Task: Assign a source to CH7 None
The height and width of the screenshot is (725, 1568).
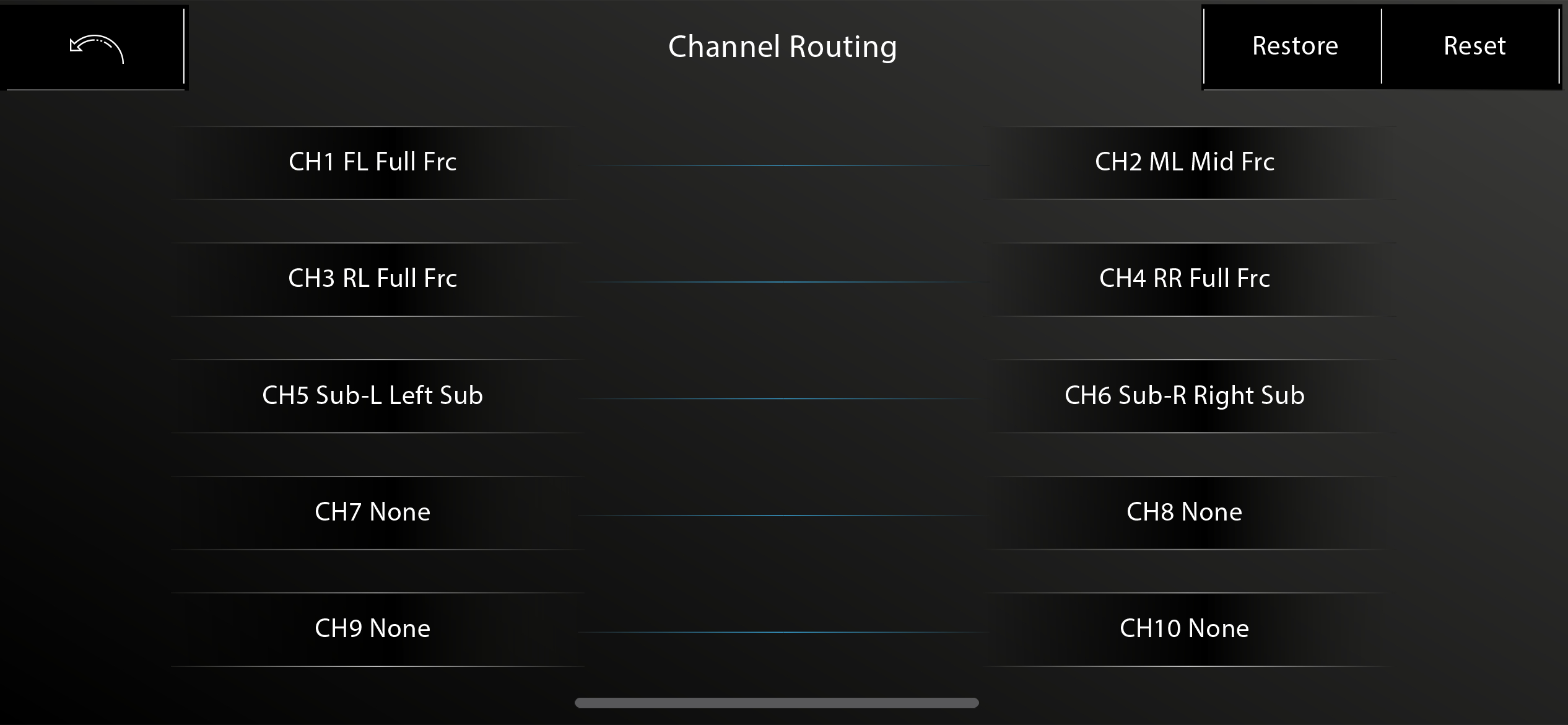Action: click(373, 512)
